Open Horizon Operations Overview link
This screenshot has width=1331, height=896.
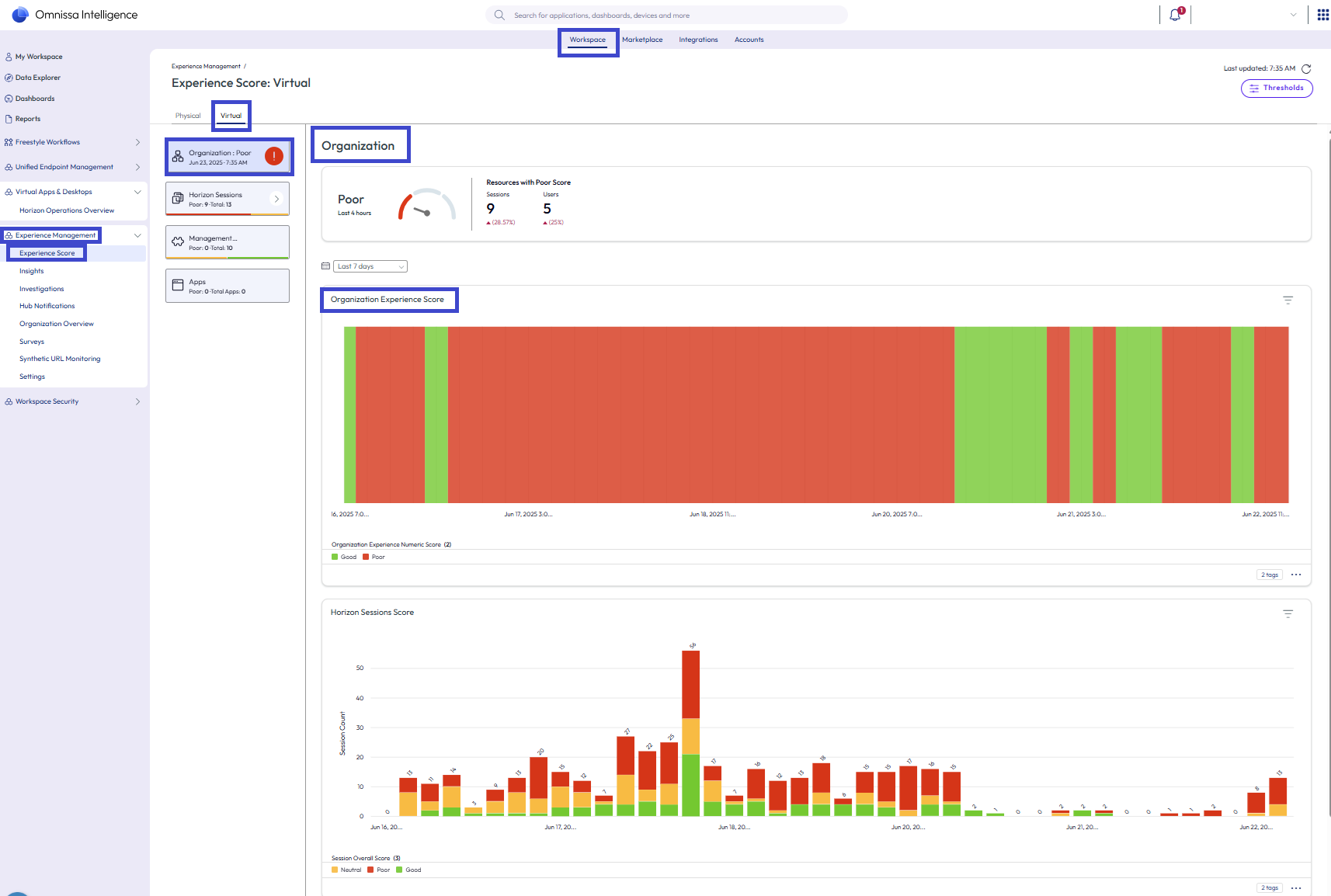[67, 210]
